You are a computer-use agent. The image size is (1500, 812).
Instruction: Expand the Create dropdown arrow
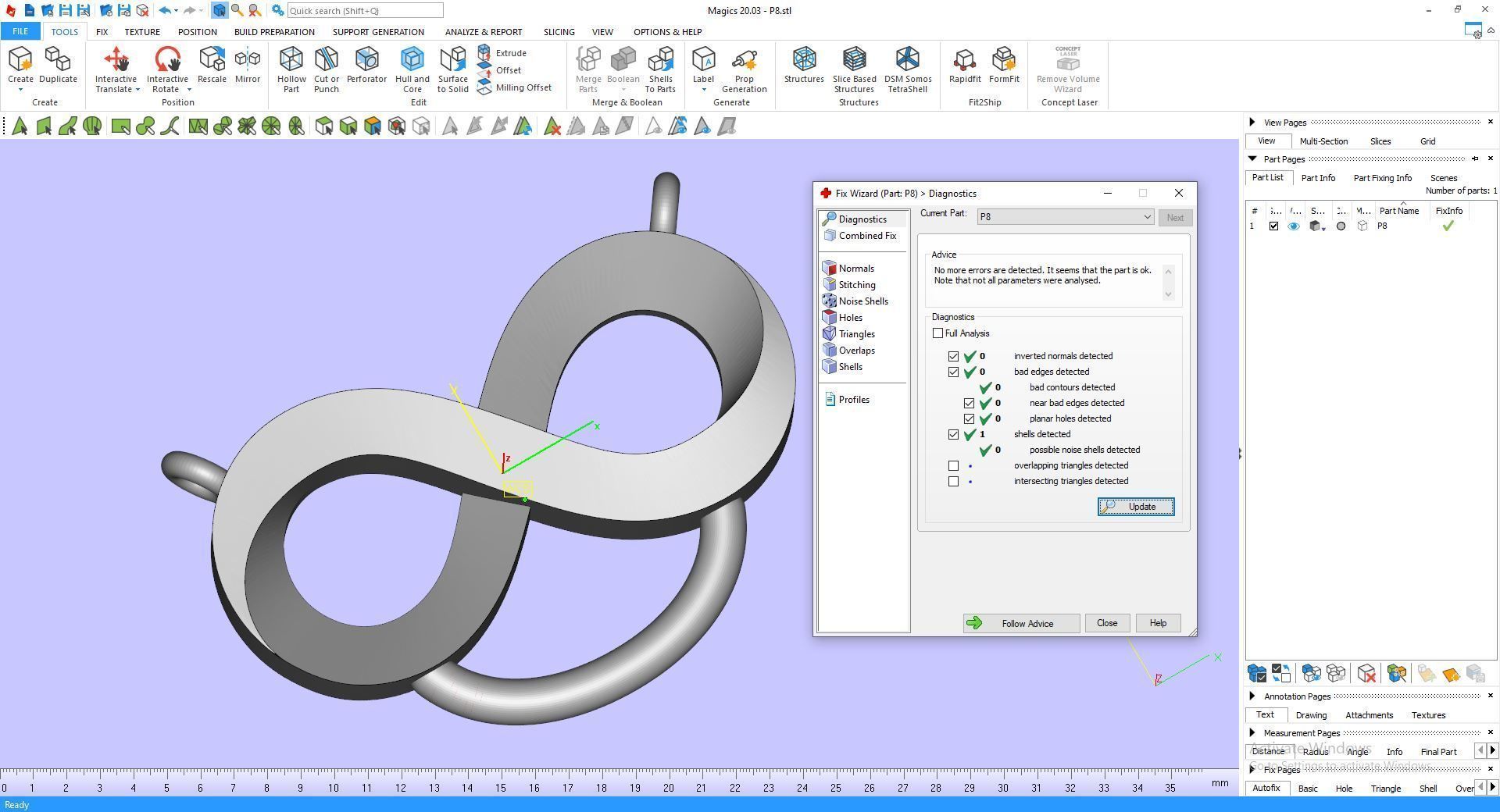tap(20, 90)
